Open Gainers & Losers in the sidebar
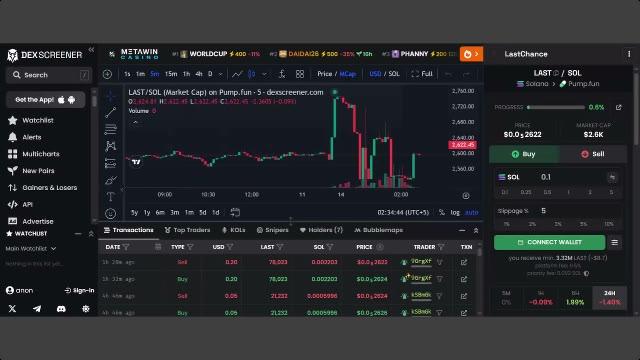640x360 pixels. click(43, 188)
